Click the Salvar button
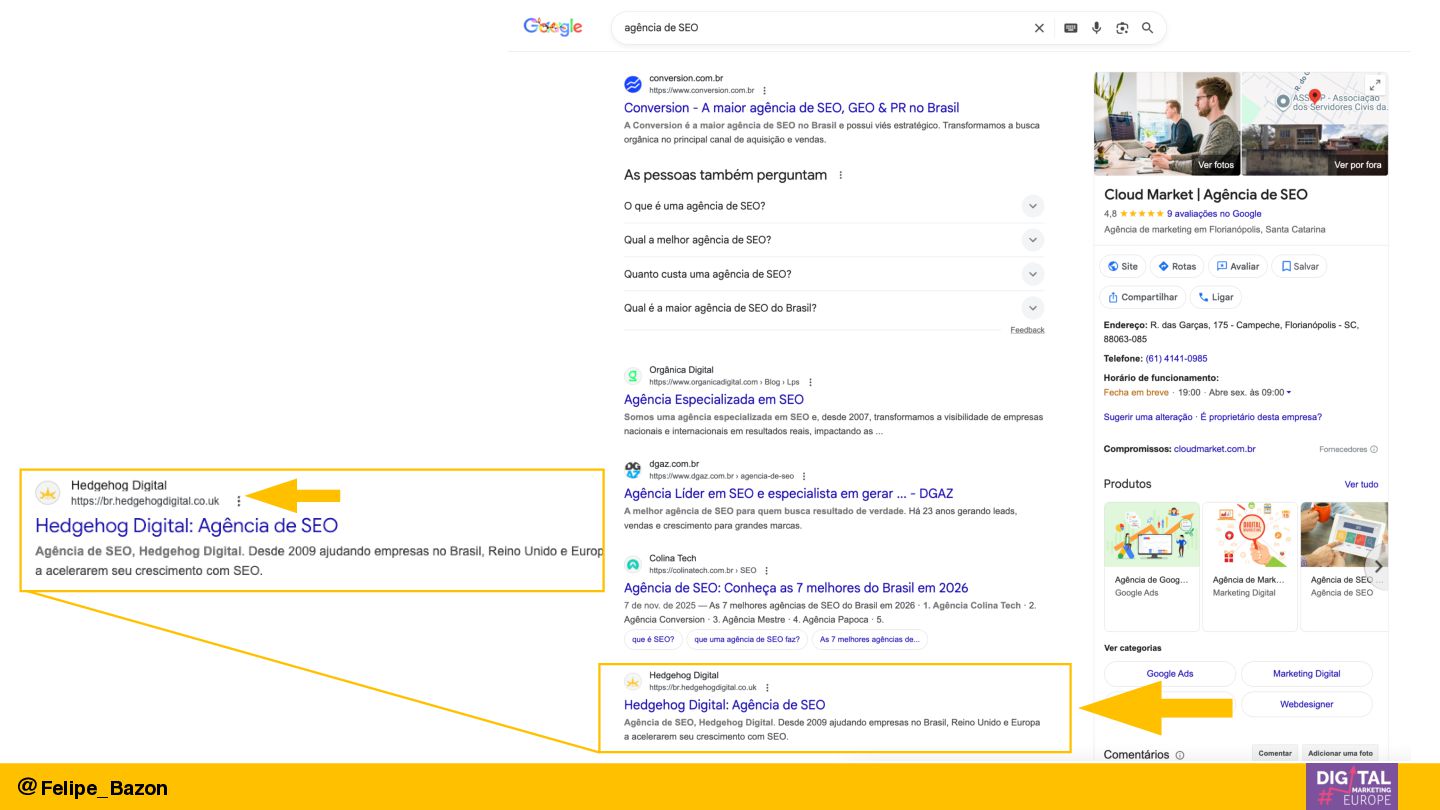 [1300, 266]
